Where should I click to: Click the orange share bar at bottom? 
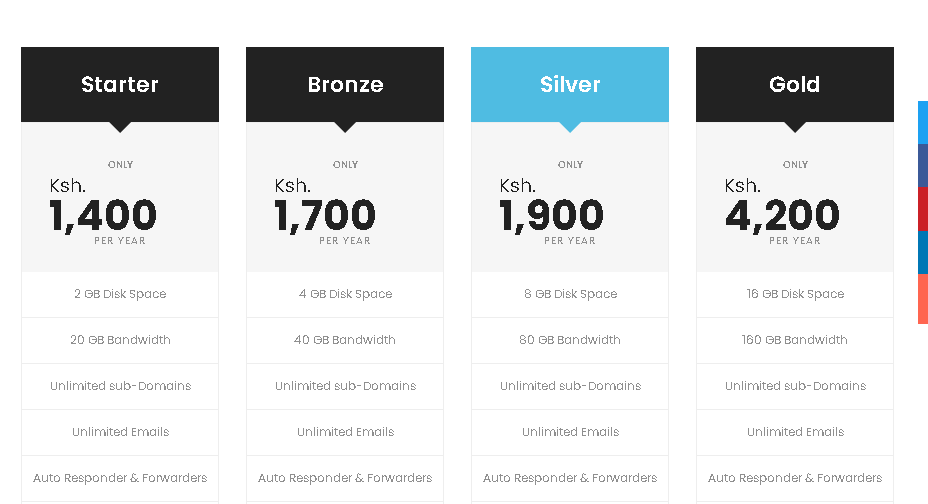tap(923, 298)
